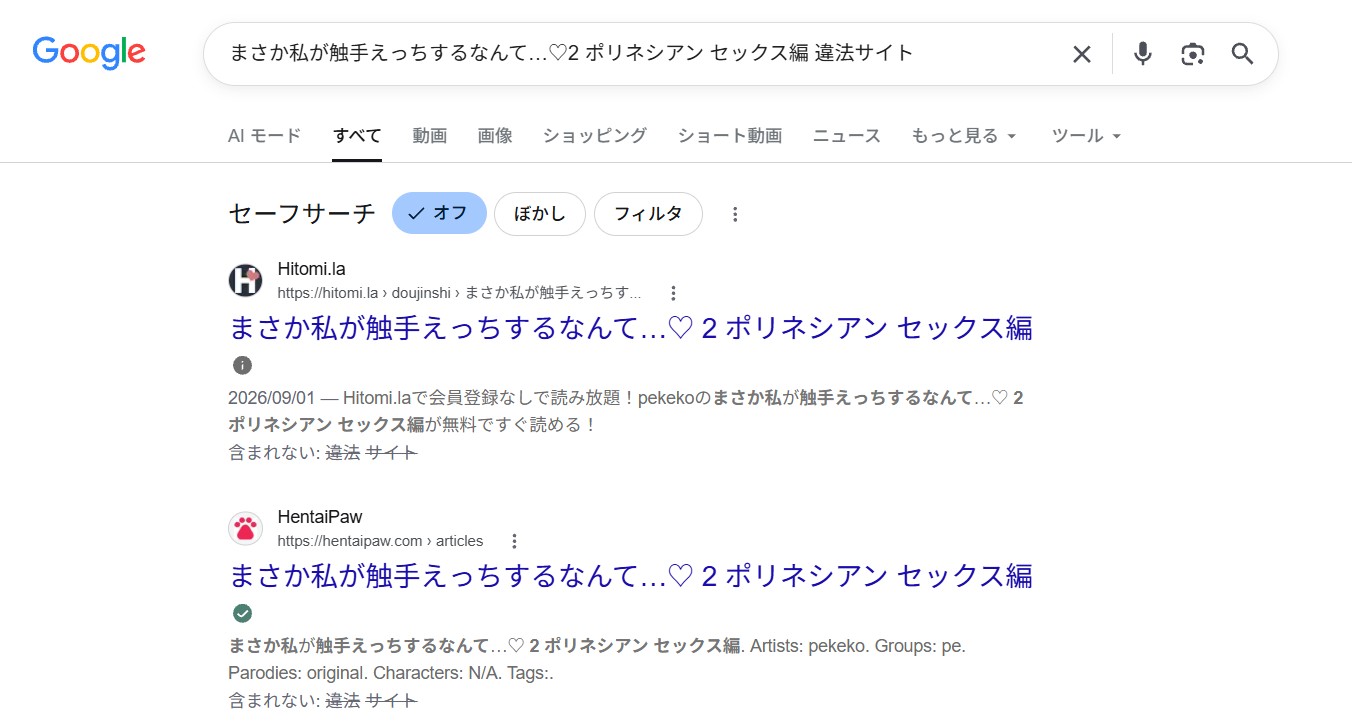Click the hentaipaw.com articles URL breadcrumb
This screenshot has height=727, width=1352.
(x=380, y=541)
